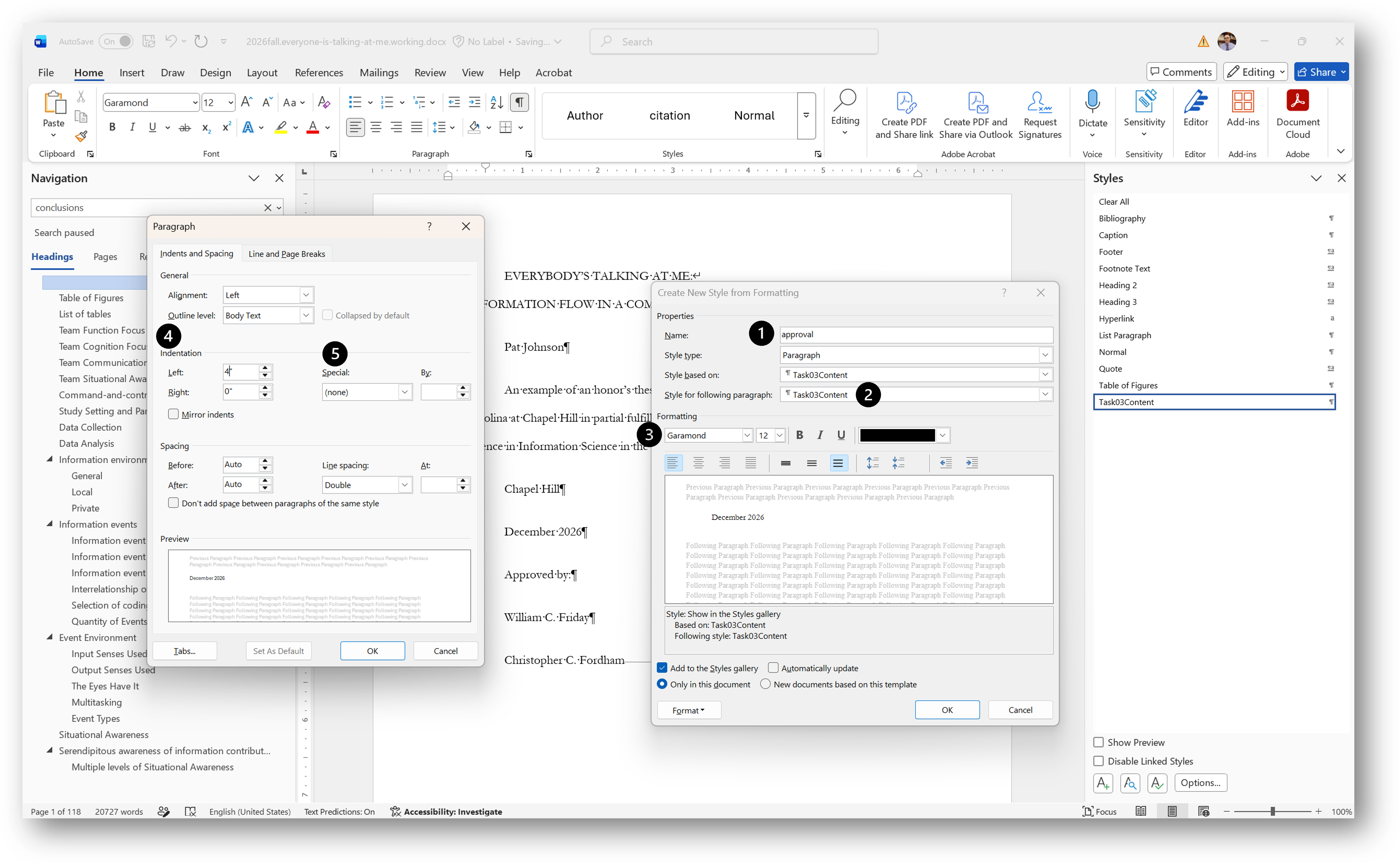Open the Format button menu

[x=688, y=710]
